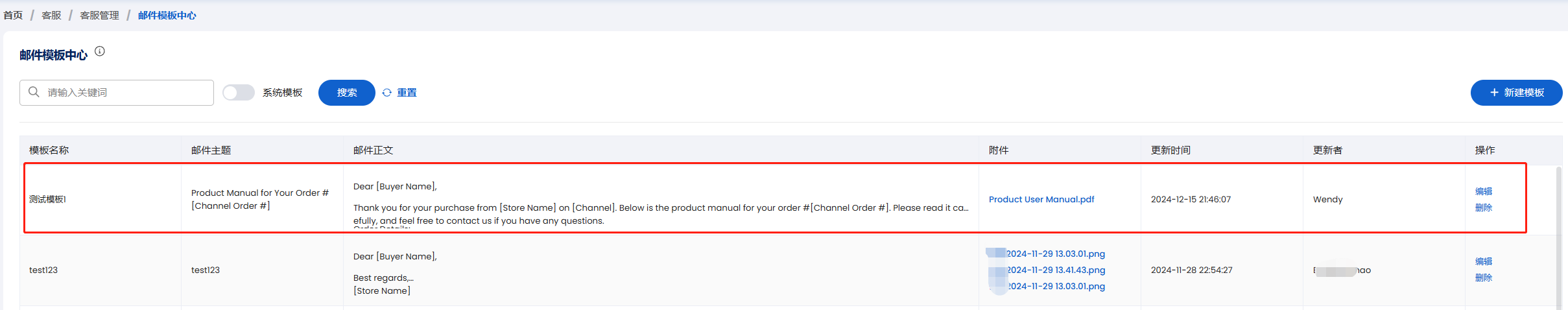The height and width of the screenshot is (310, 1568).
Task: Edit the 测试模板1 template
Action: (x=1484, y=191)
